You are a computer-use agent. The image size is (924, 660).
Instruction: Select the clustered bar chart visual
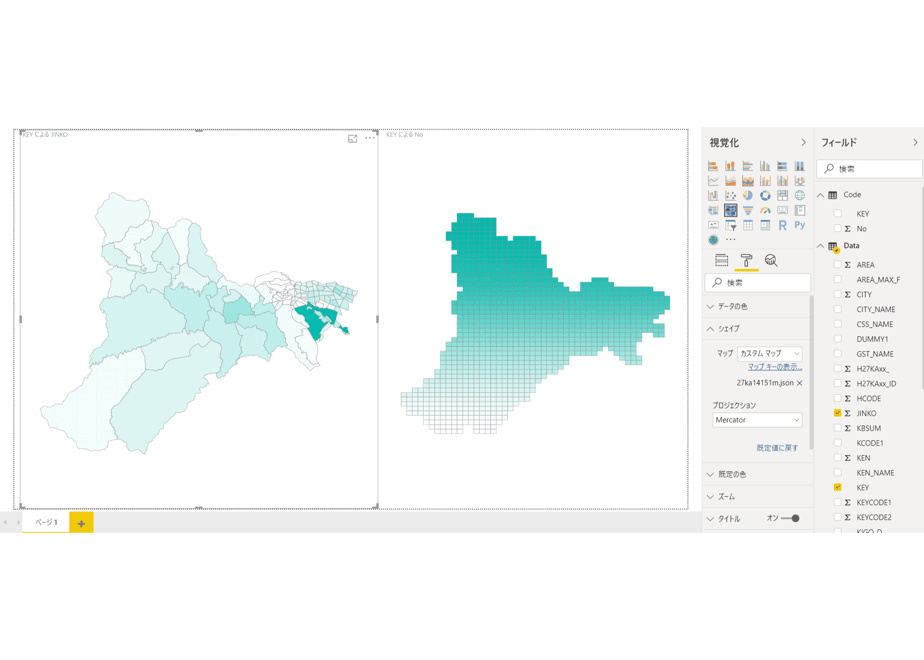(x=748, y=166)
